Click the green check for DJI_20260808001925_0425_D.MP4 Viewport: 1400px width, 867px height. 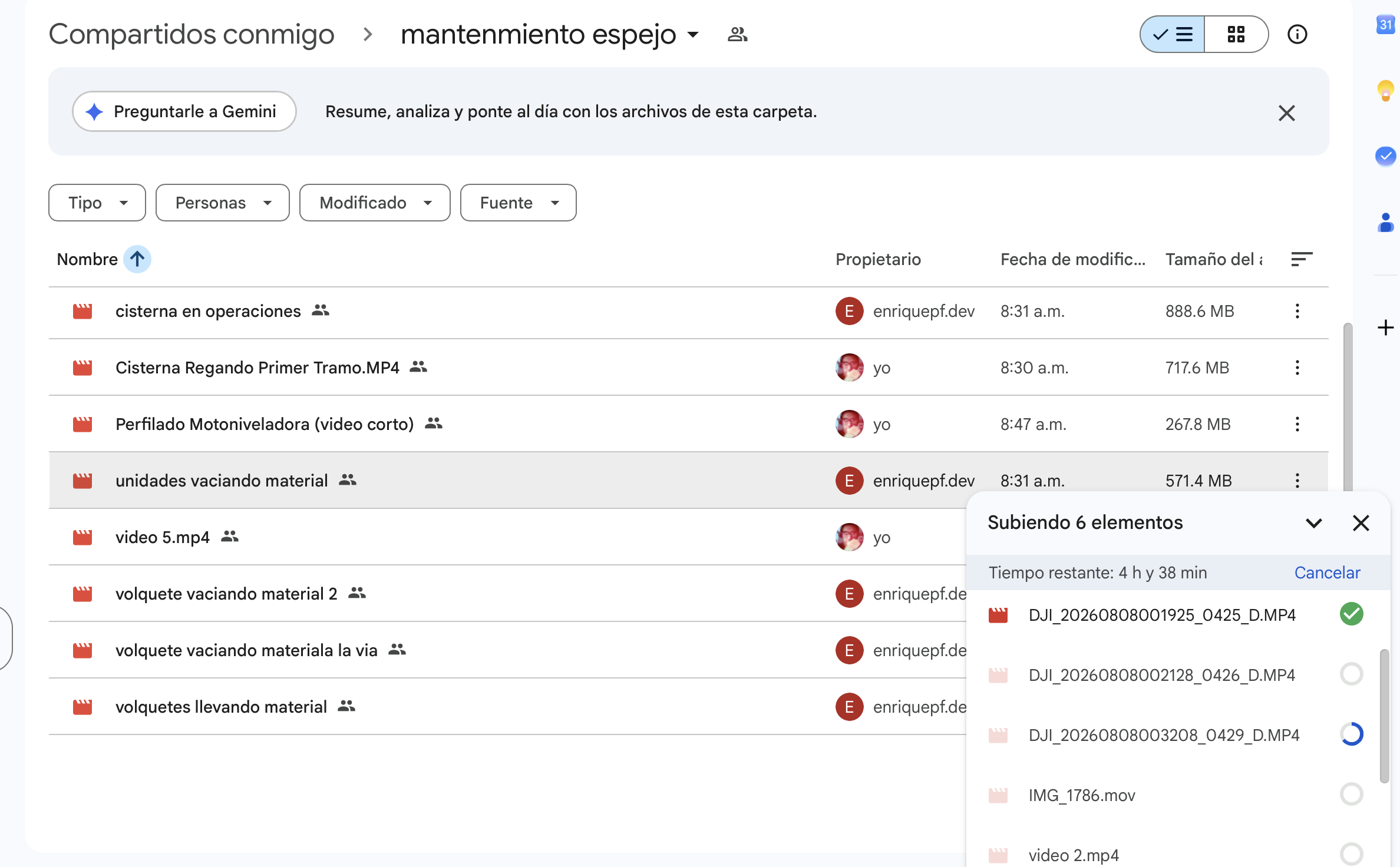1352,614
